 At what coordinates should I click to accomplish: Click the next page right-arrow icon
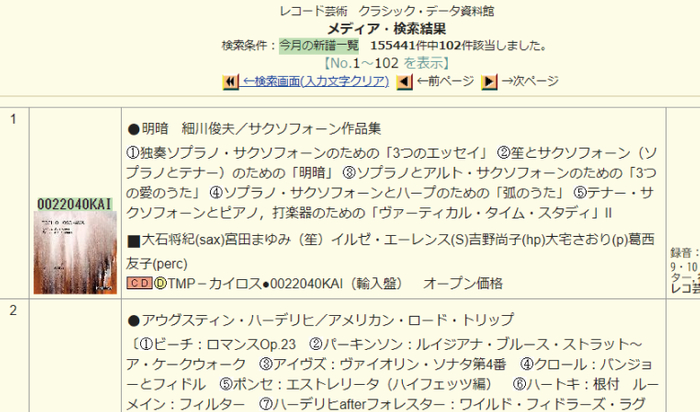pos(489,81)
